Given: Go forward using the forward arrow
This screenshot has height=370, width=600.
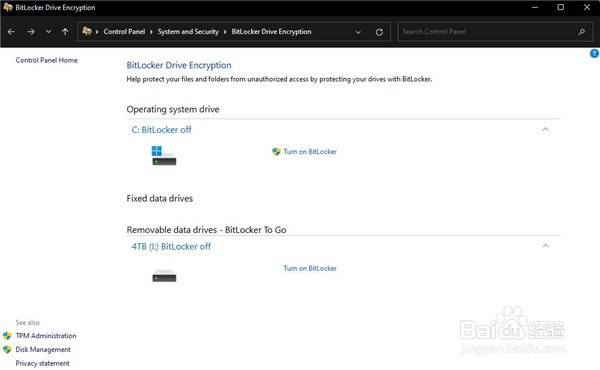Looking at the screenshot, I should click(x=31, y=32).
